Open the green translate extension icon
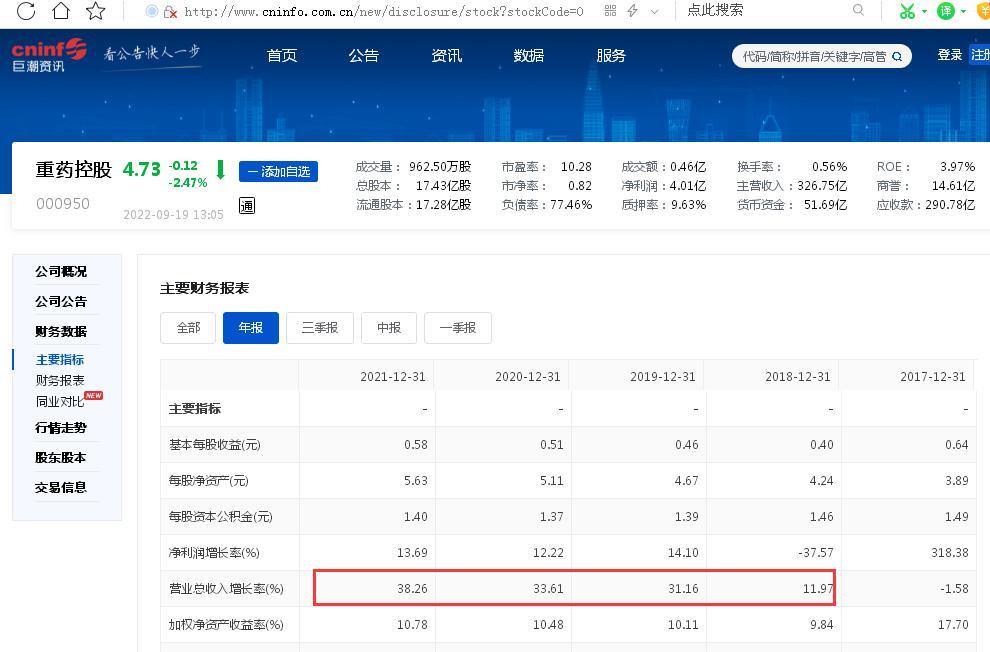 tap(946, 11)
